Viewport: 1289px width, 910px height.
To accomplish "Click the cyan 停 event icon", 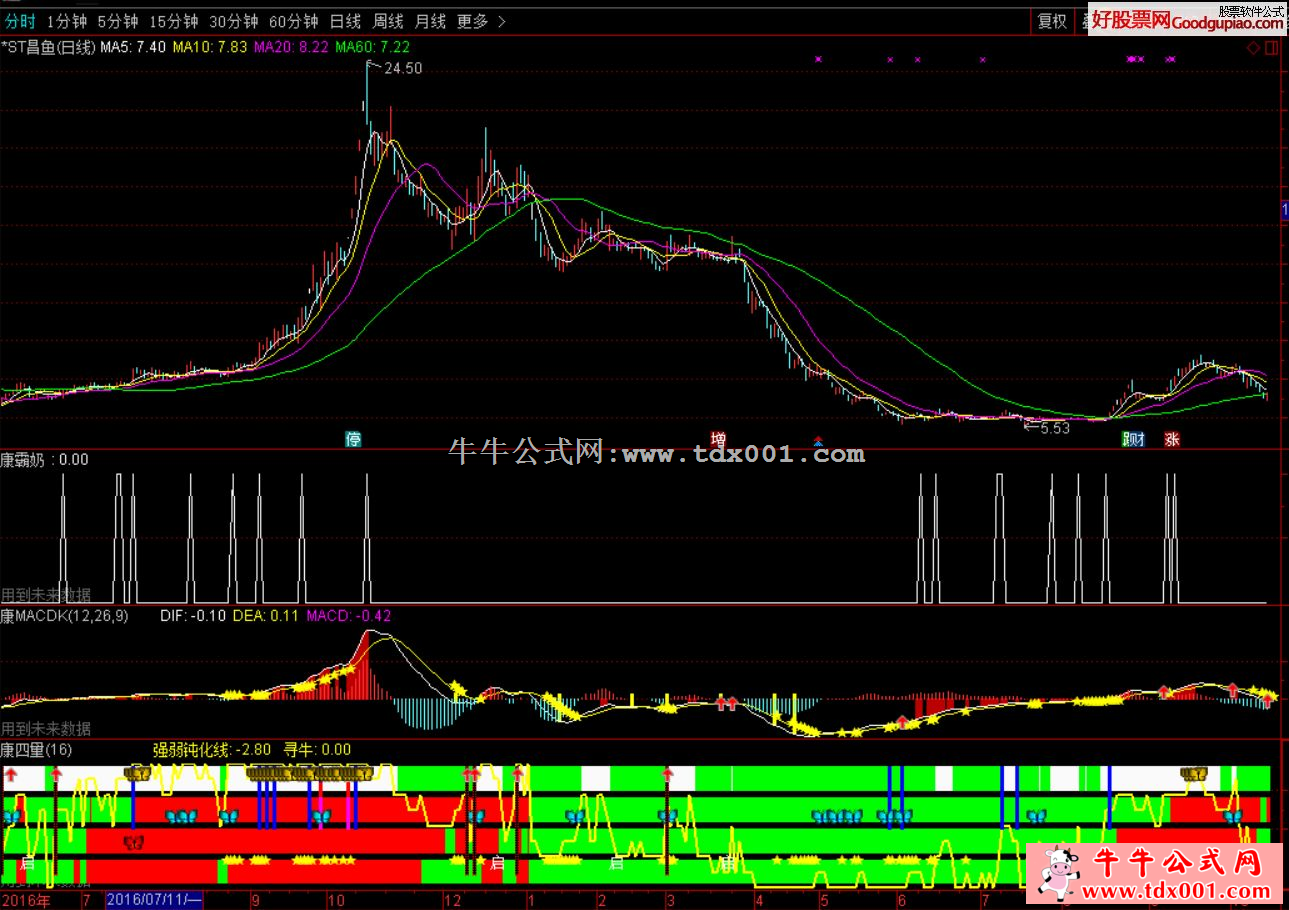I will click(353, 439).
